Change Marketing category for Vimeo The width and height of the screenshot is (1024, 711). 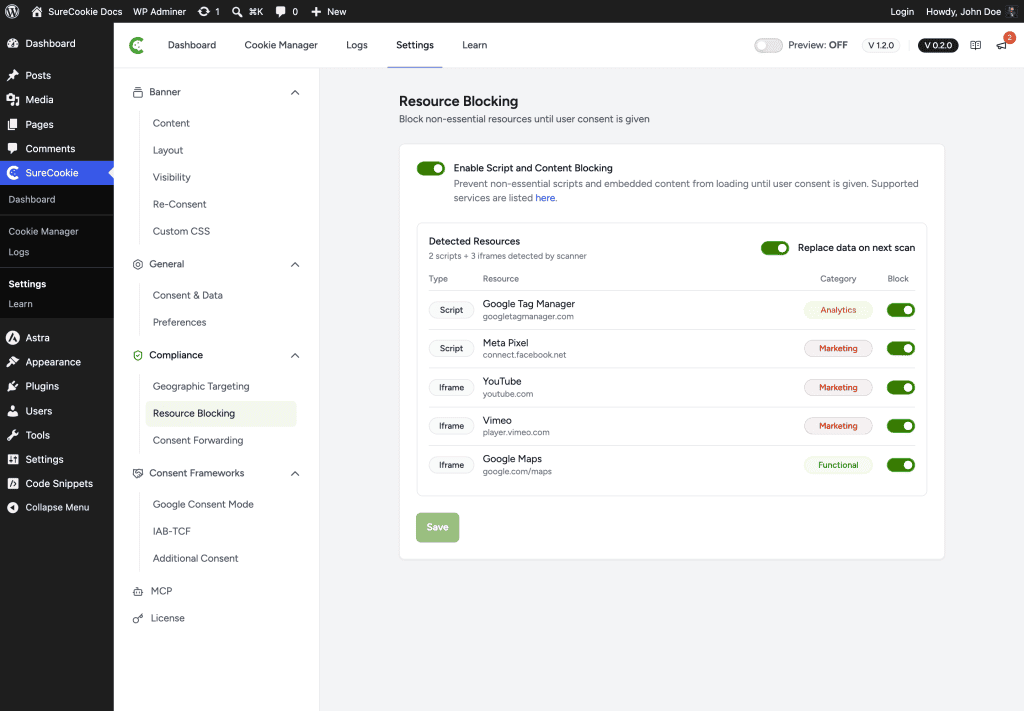(838, 426)
